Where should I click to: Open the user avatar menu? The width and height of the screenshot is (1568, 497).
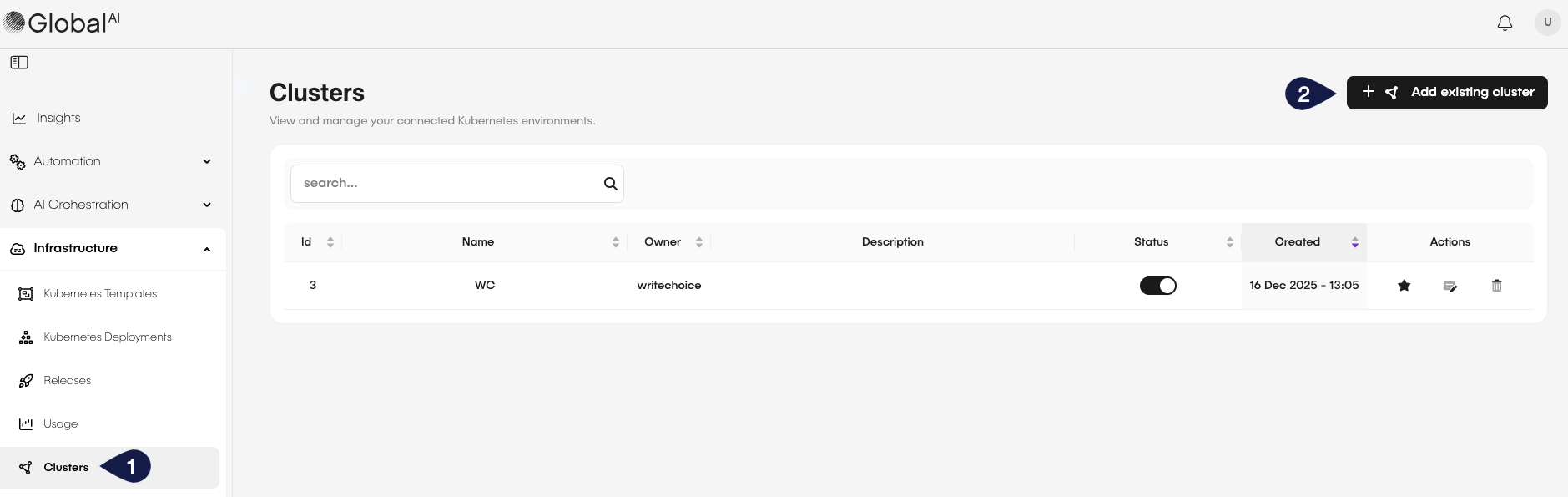(x=1547, y=23)
